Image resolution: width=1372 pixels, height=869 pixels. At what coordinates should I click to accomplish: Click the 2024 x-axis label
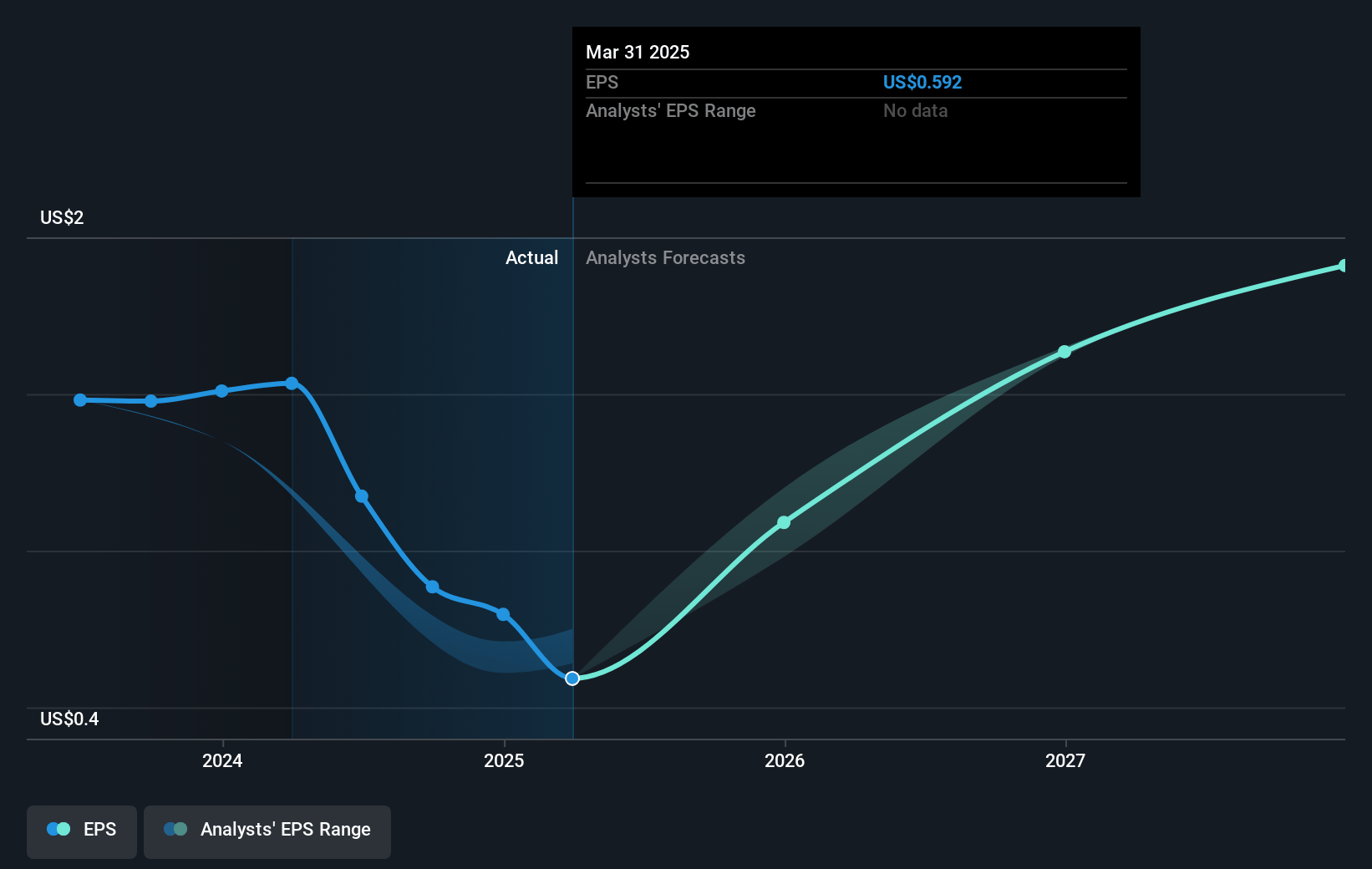[x=222, y=760]
